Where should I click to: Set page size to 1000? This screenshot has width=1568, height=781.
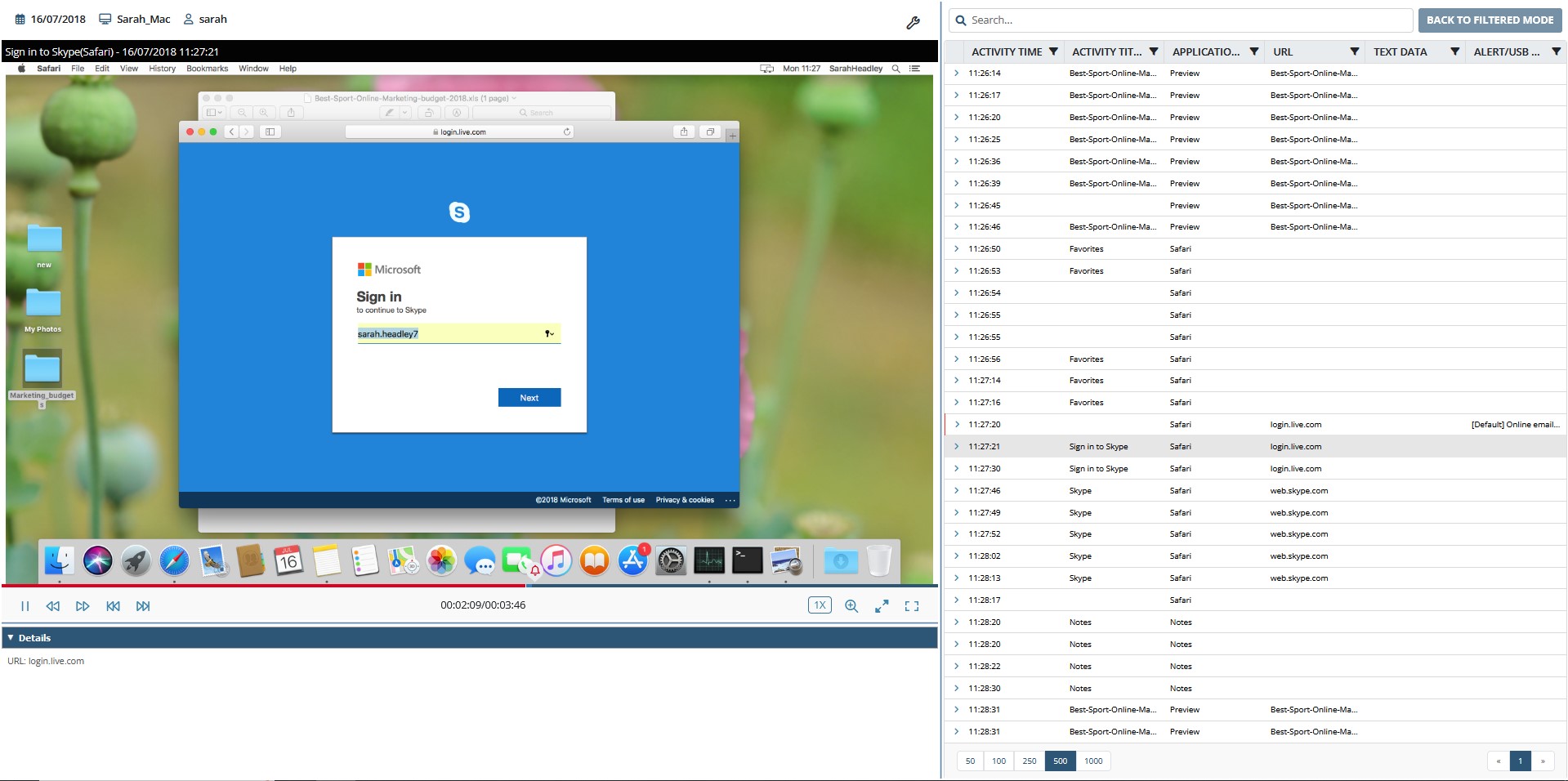1093,761
